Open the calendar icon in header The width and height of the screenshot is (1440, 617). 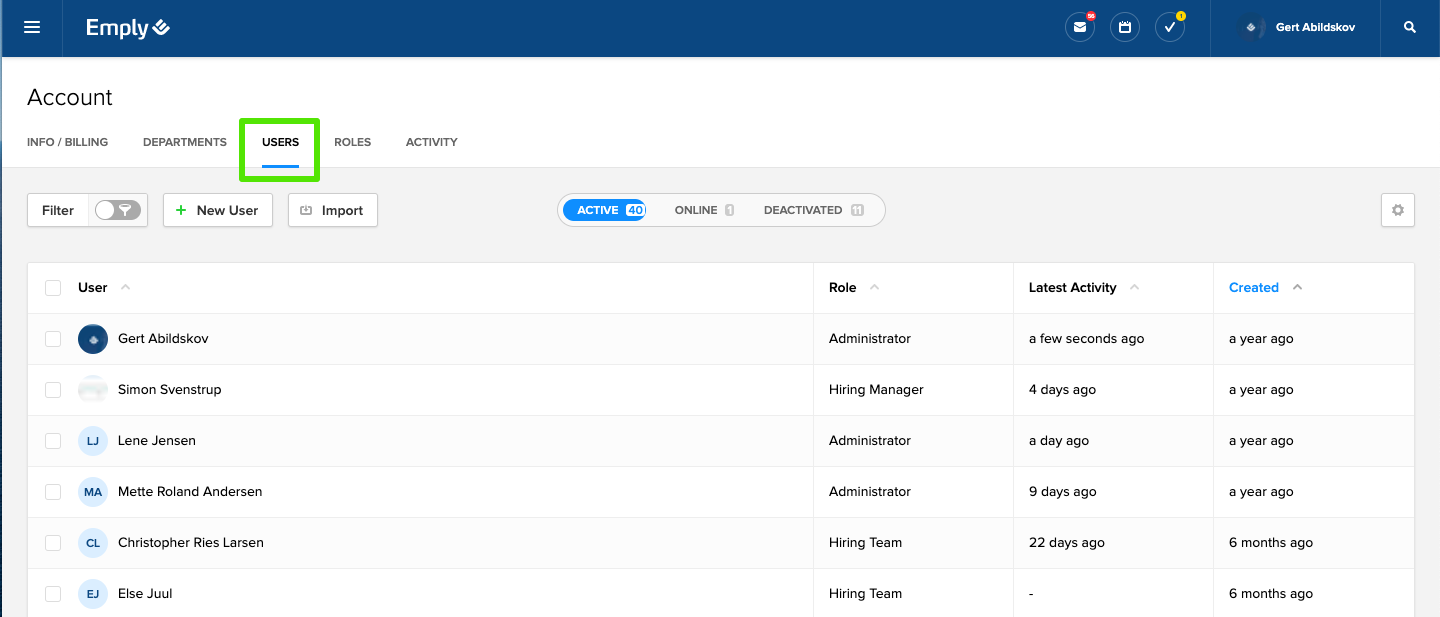coord(1125,28)
